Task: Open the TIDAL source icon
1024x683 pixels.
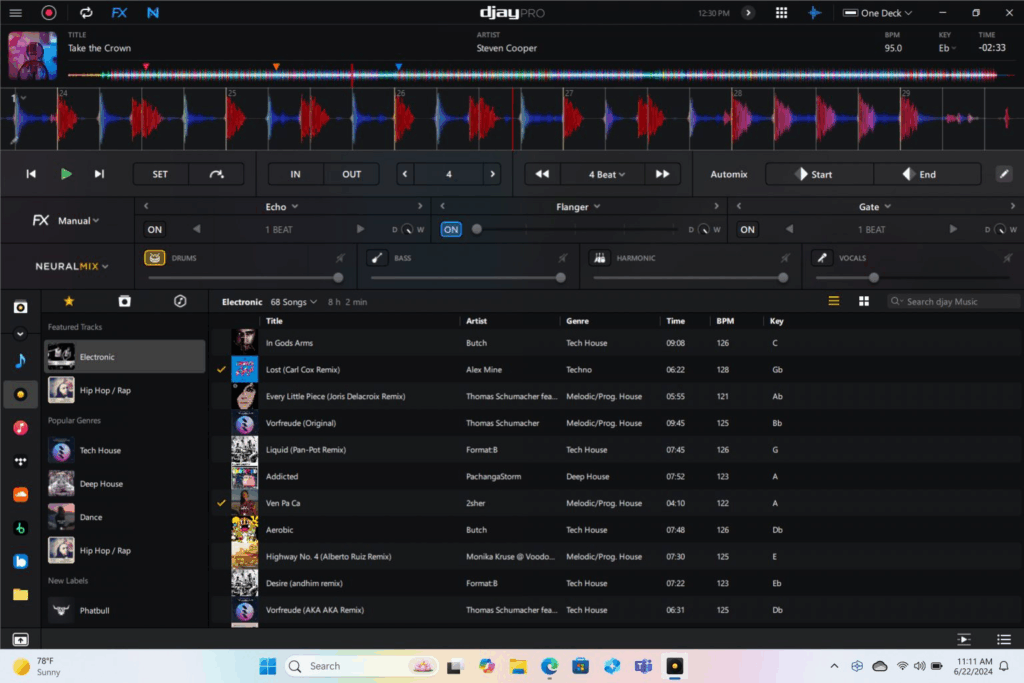Action: click(x=20, y=461)
